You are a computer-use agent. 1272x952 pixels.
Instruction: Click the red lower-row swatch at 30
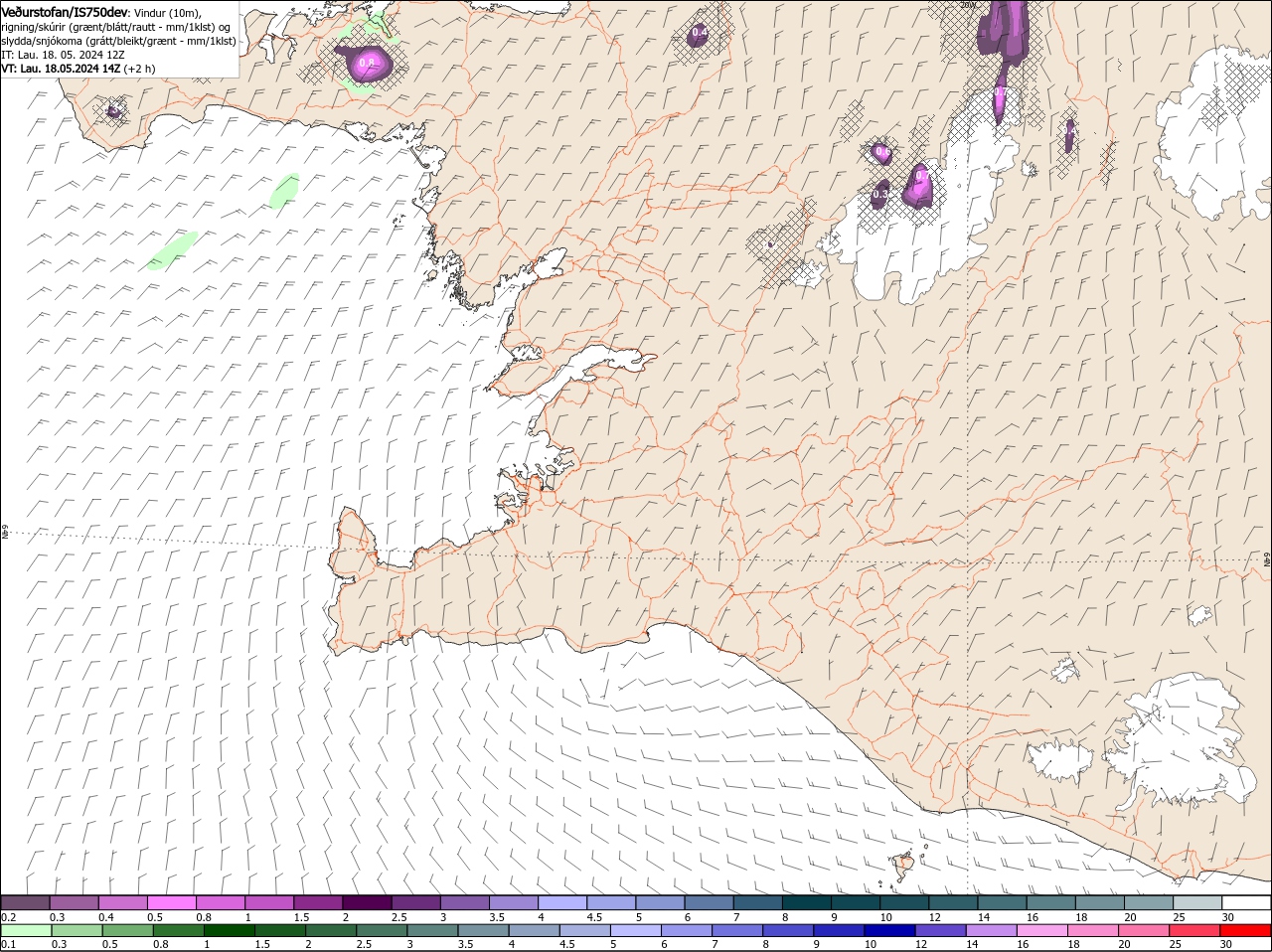point(1245,930)
